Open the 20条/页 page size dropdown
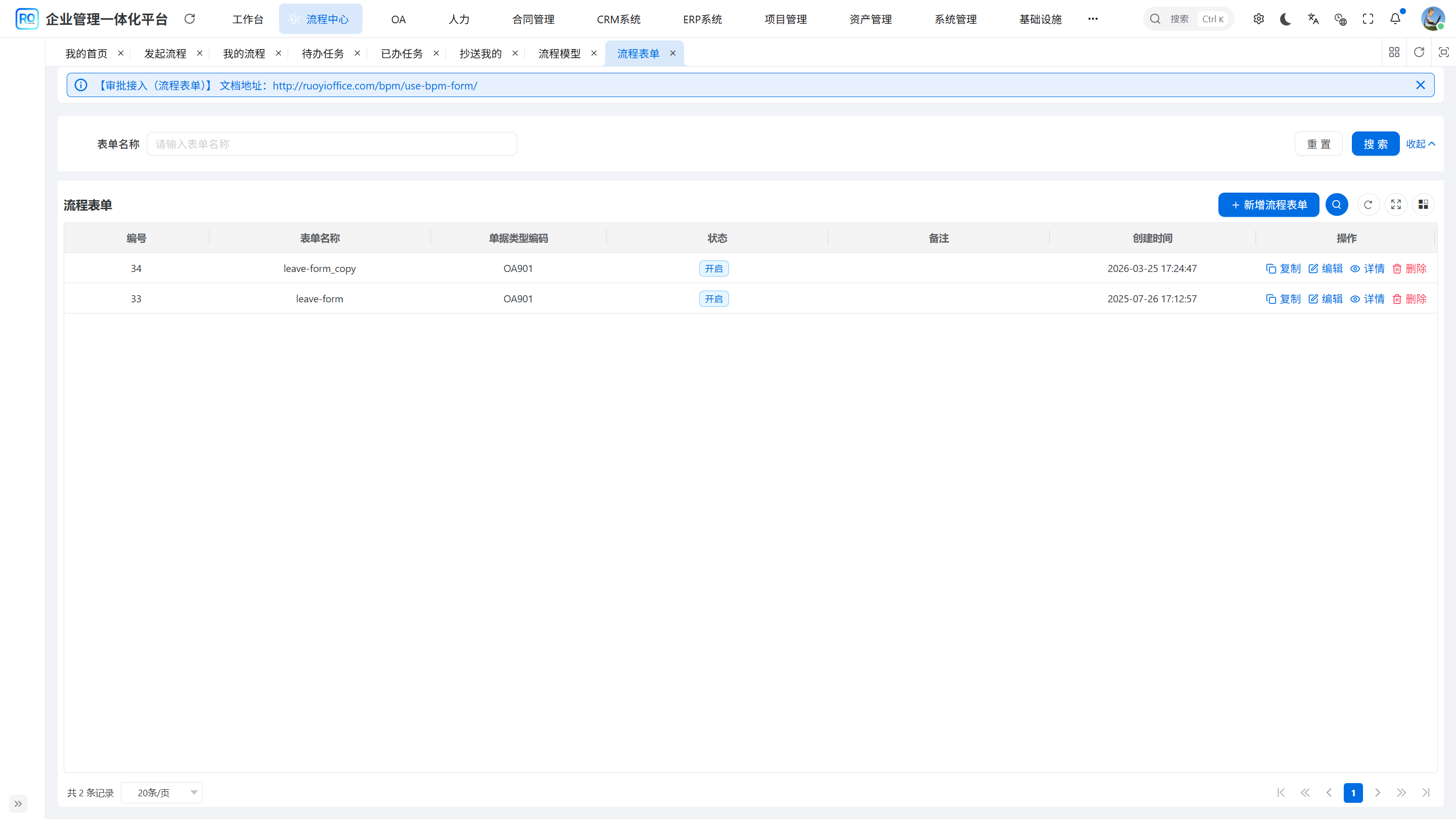The image size is (1456, 819). [x=162, y=792]
